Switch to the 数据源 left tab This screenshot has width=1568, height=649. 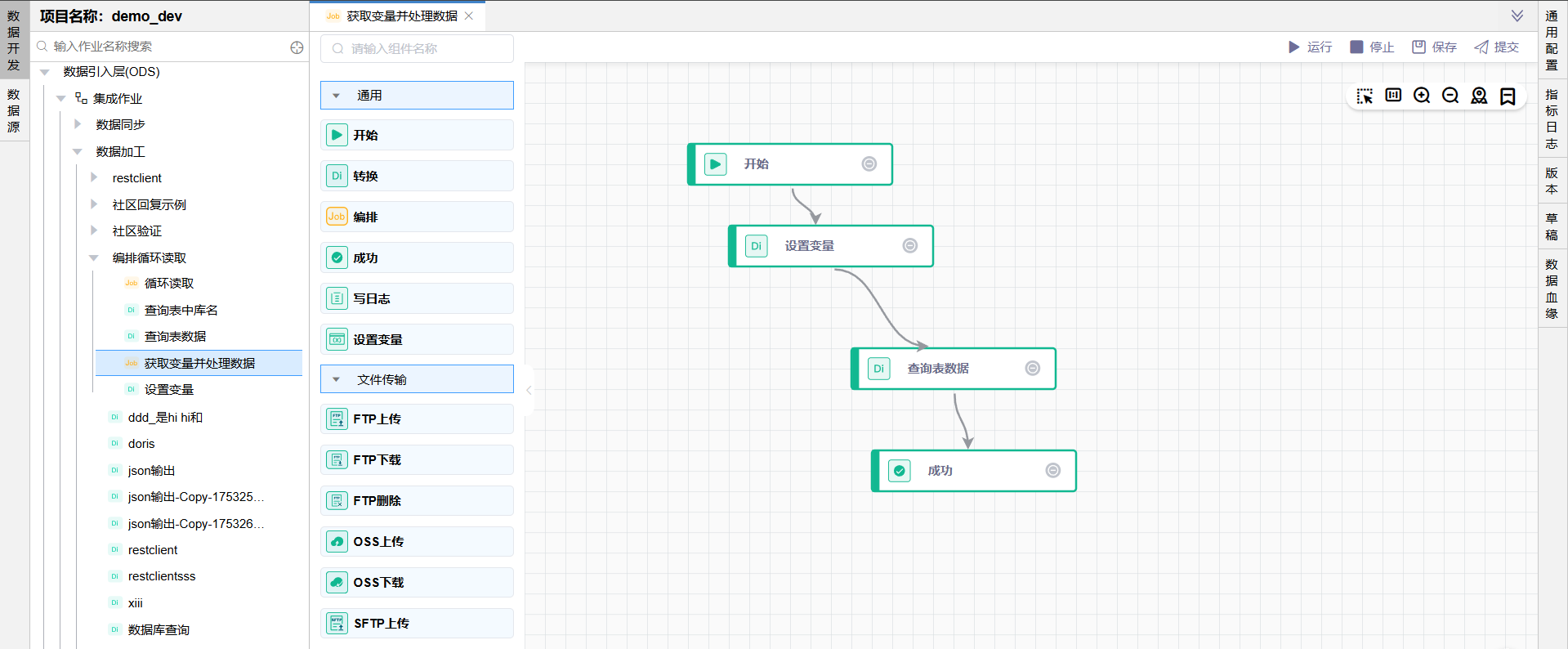14,110
